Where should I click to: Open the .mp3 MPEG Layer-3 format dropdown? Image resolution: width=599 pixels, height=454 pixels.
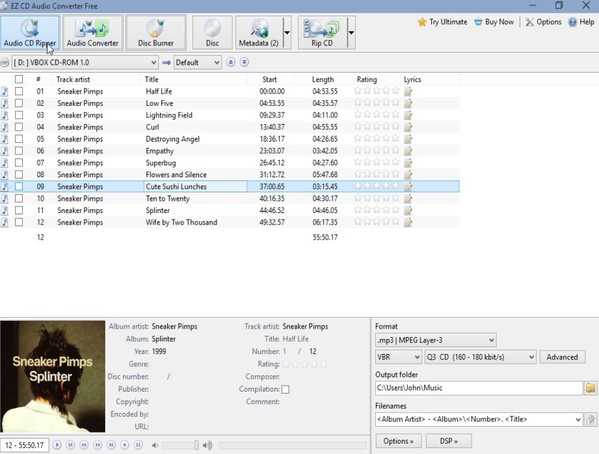coord(436,340)
